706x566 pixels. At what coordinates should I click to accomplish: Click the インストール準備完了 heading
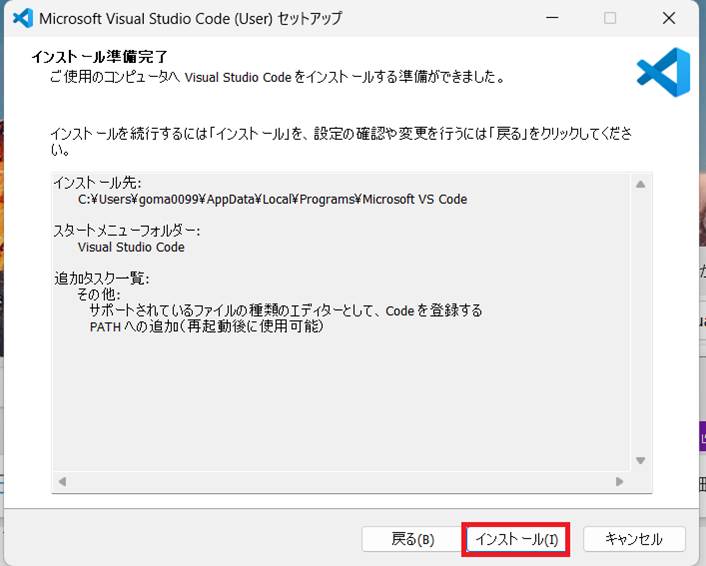(99, 57)
